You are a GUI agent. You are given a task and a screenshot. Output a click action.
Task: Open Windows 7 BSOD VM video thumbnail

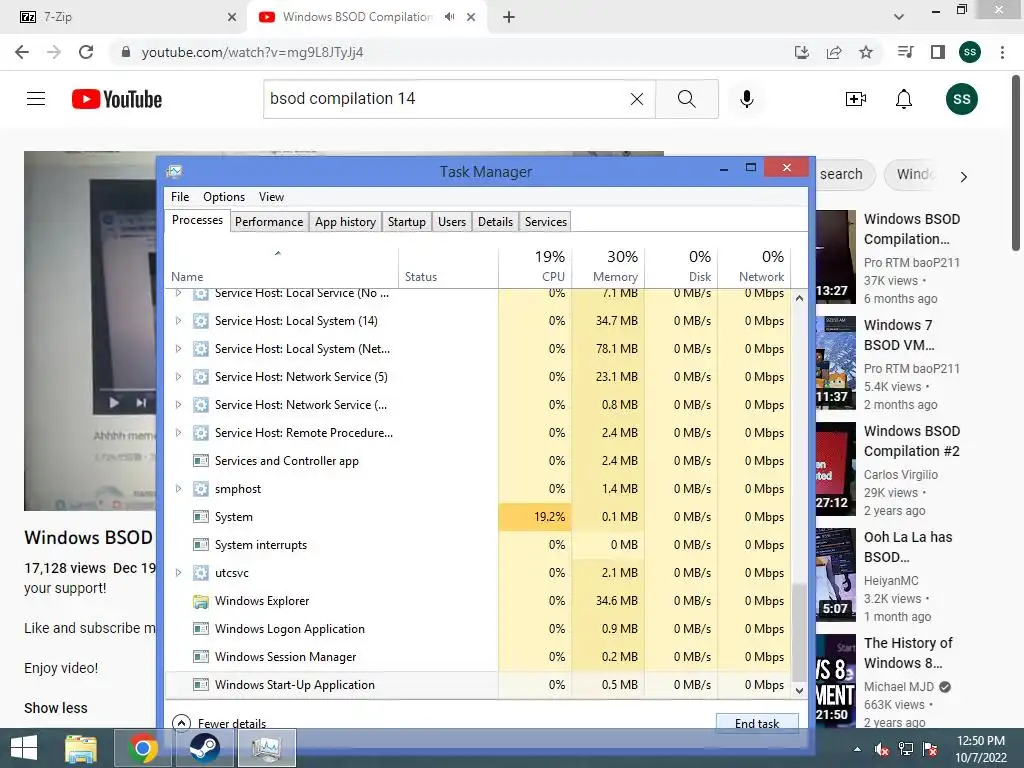(835, 362)
